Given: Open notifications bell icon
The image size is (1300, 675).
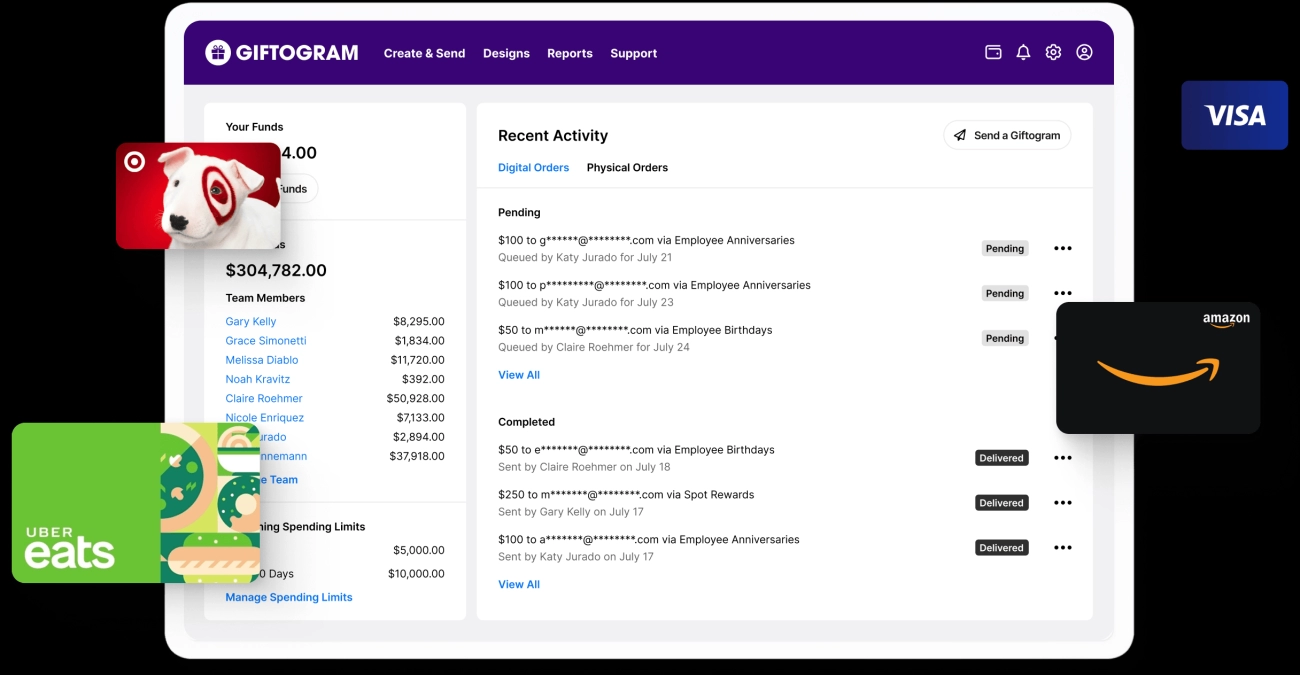Looking at the screenshot, I should click(x=1023, y=53).
